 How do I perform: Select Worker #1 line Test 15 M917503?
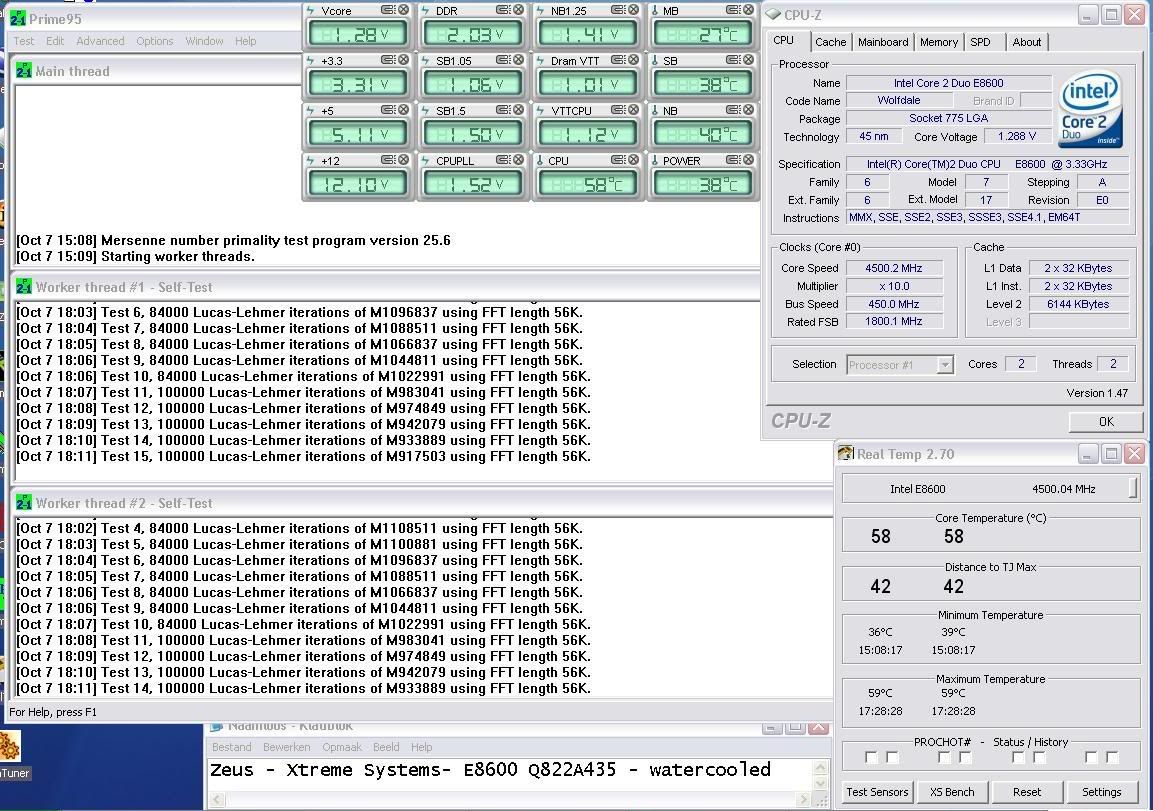304,457
